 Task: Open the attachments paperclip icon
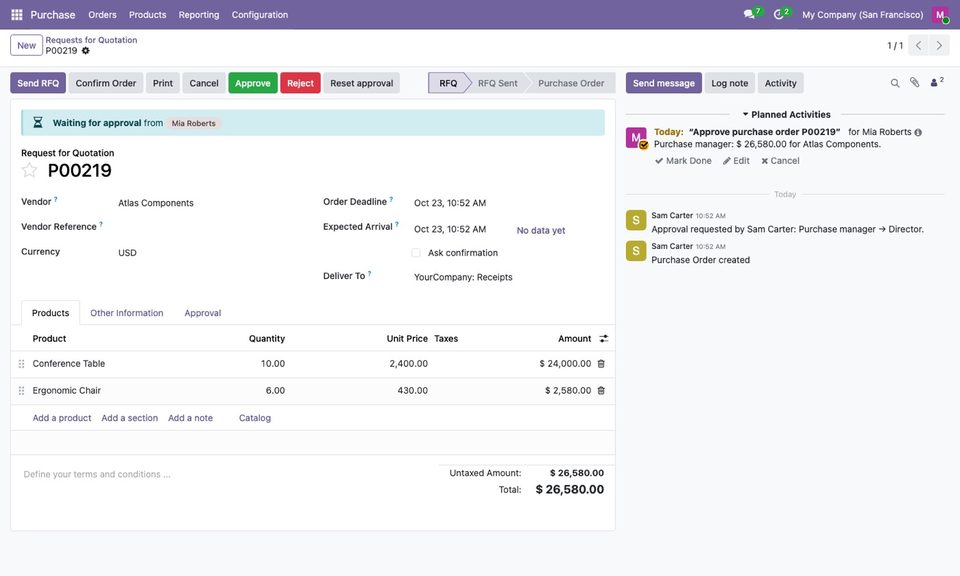(915, 83)
